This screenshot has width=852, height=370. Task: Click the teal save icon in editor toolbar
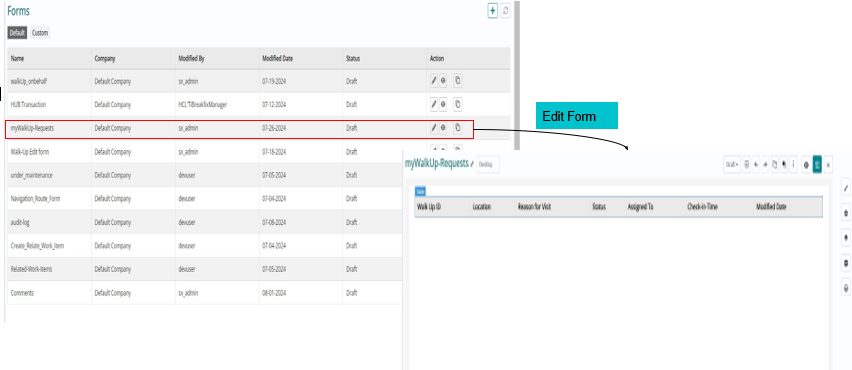817,165
